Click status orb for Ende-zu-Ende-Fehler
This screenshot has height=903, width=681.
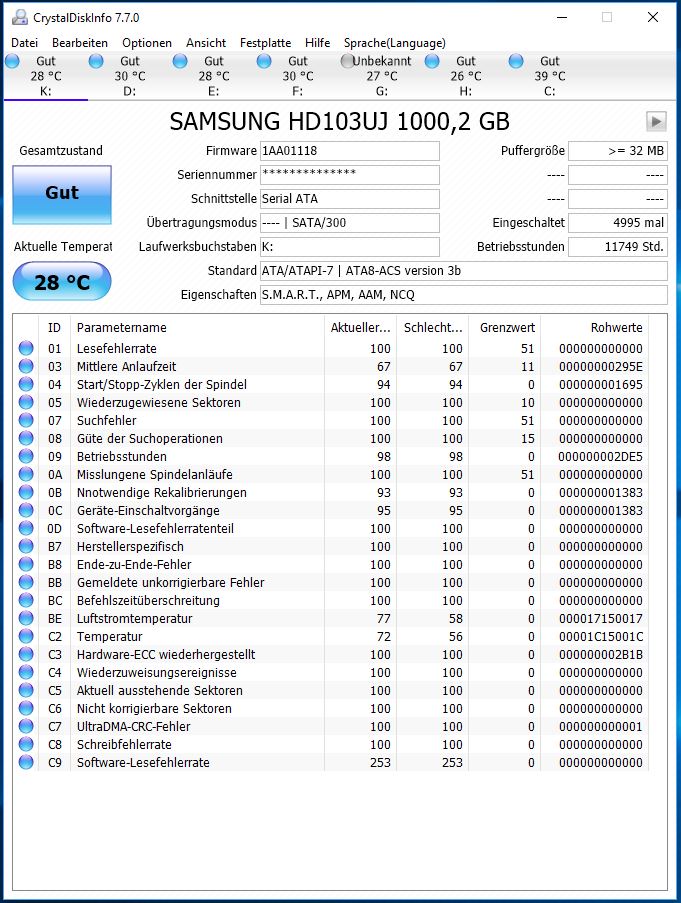[26, 564]
